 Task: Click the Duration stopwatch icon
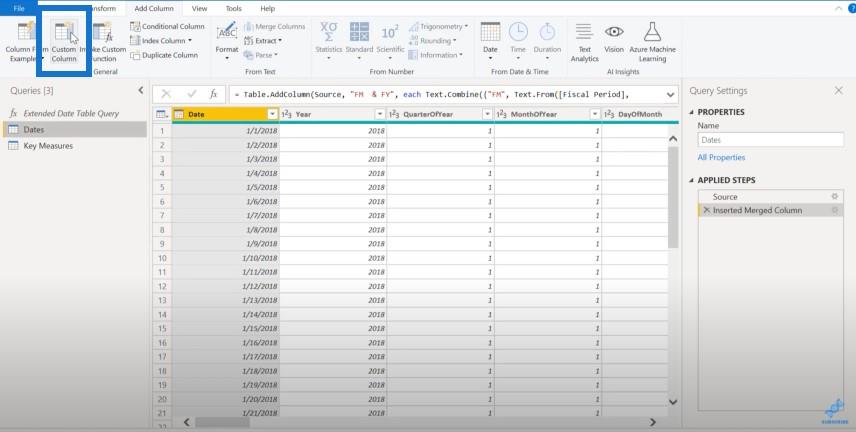point(547,32)
